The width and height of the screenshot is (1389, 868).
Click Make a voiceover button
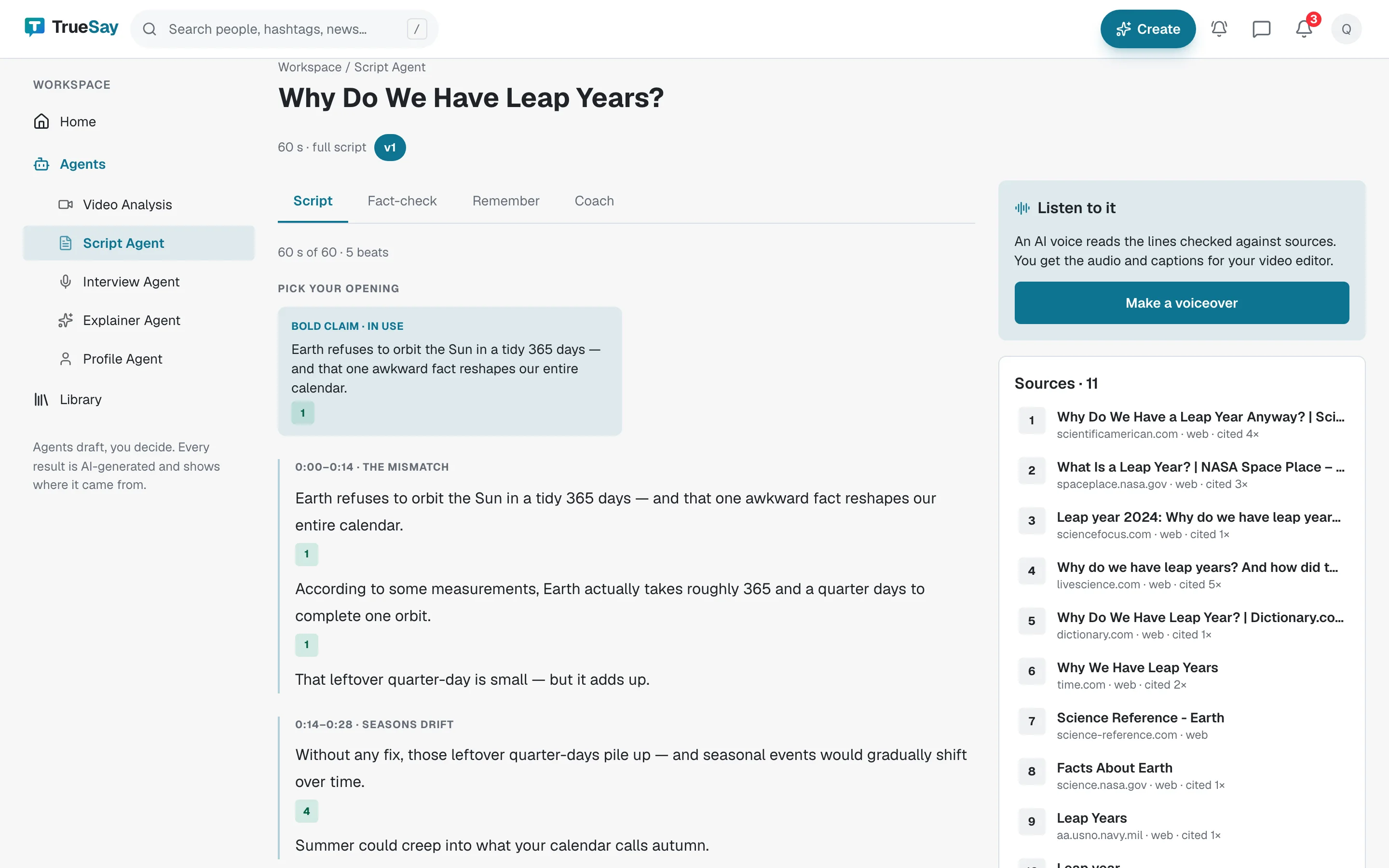coord(1181,303)
